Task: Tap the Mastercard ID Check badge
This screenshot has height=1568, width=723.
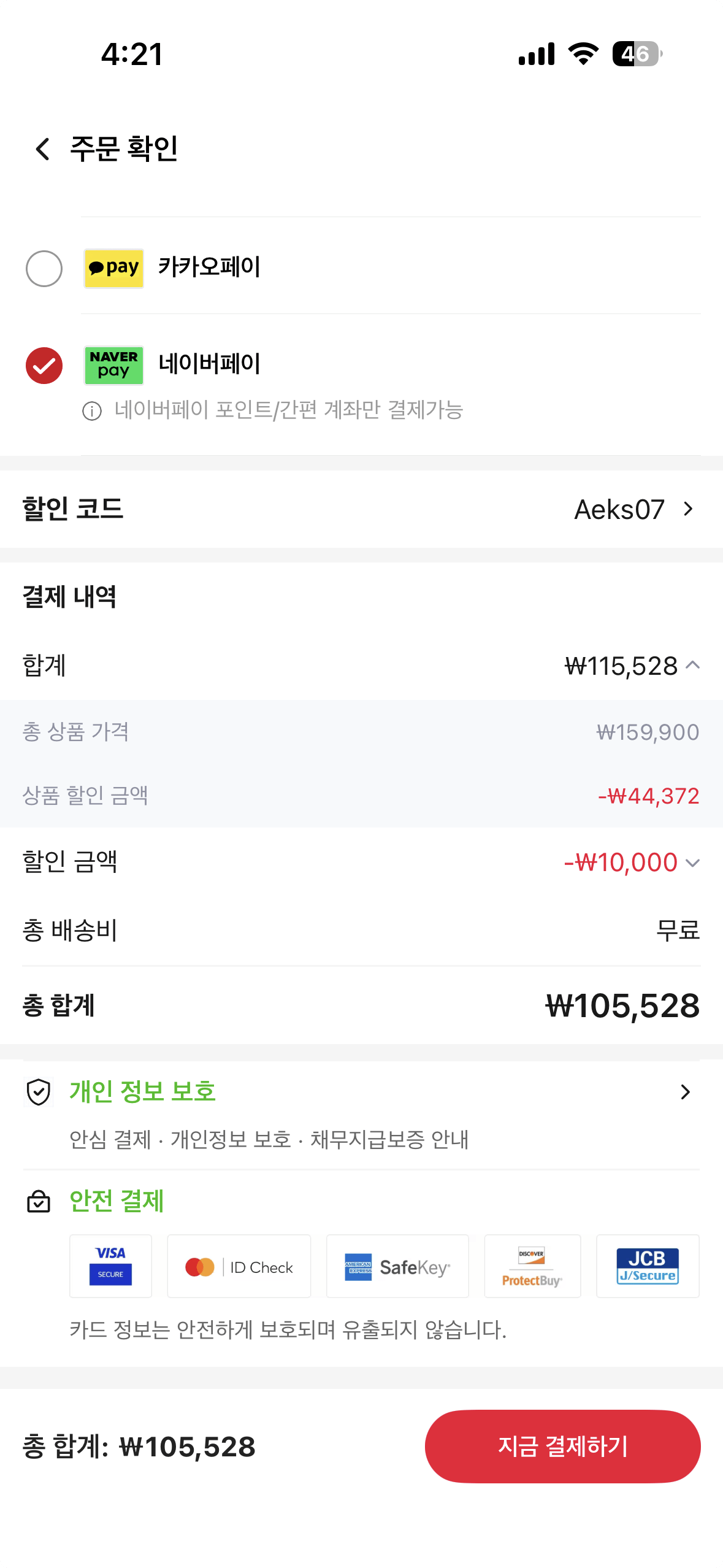Action: tap(239, 1266)
